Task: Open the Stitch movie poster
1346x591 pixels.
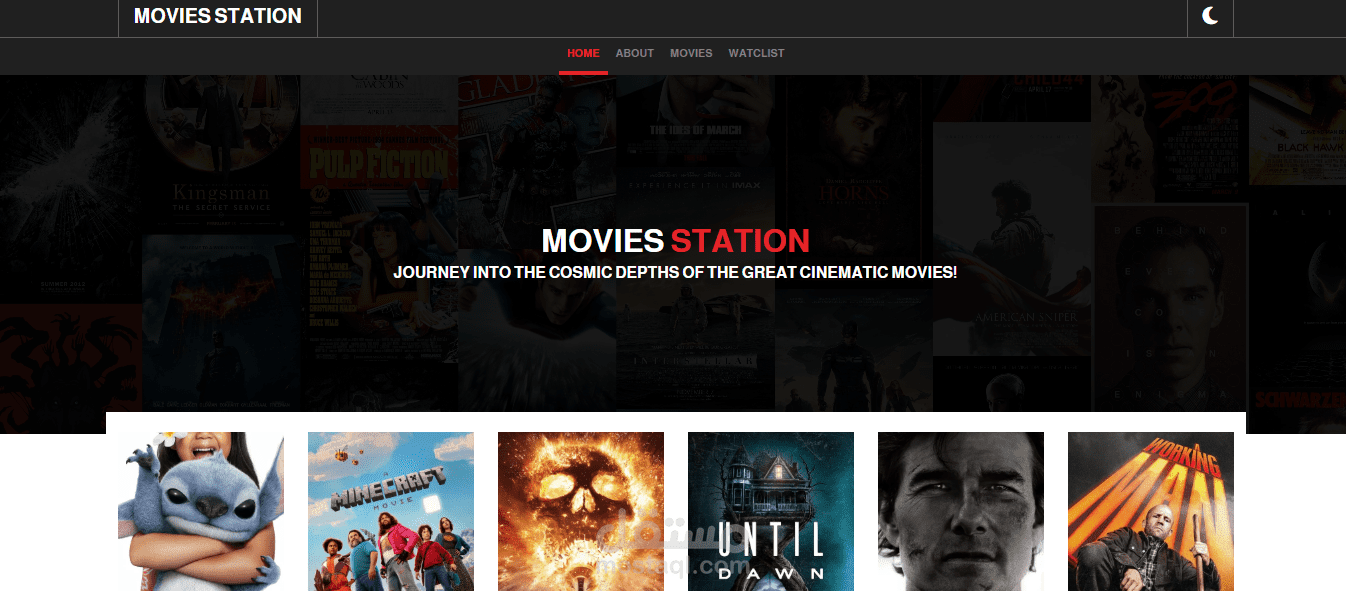Action: tap(201, 511)
